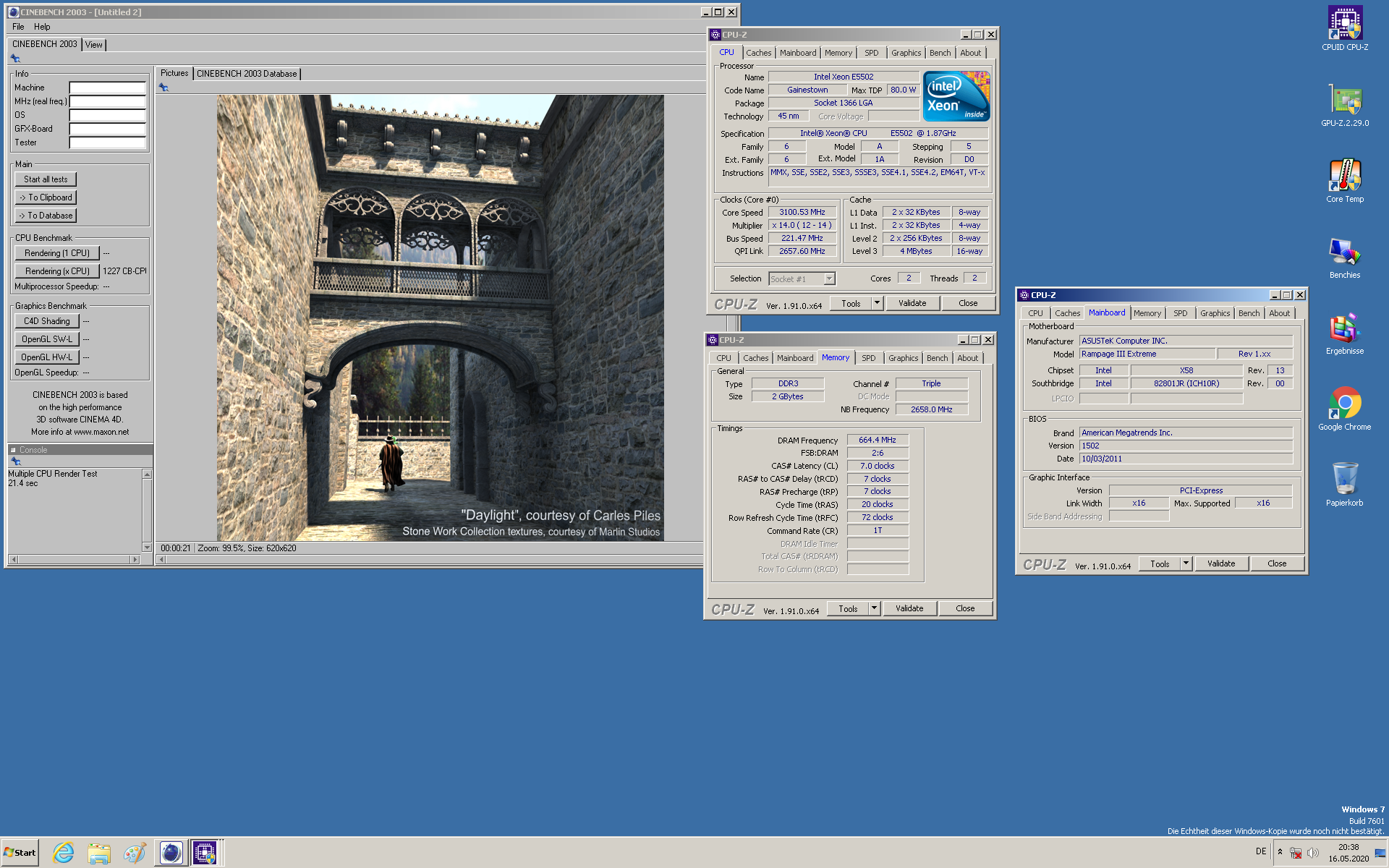The image size is (1389, 868).
Task: Open Tools dropdown arrow in CPU window
Action: pyautogui.click(x=877, y=303)
